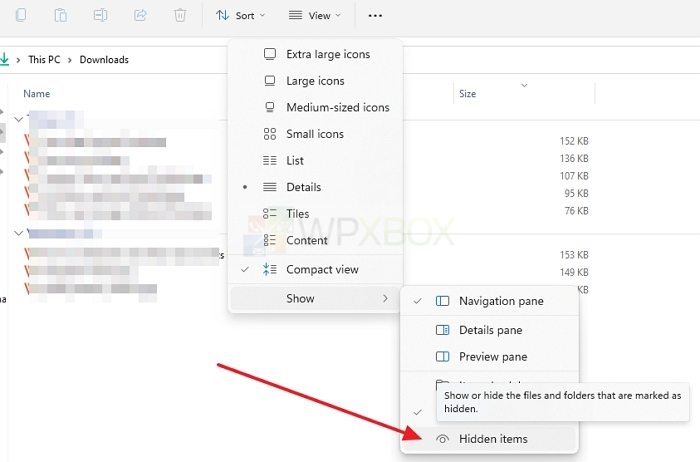The width and height of the screenshot is (700, 462).
Task: Collapse the first file group
Action: tap(18, 119)
